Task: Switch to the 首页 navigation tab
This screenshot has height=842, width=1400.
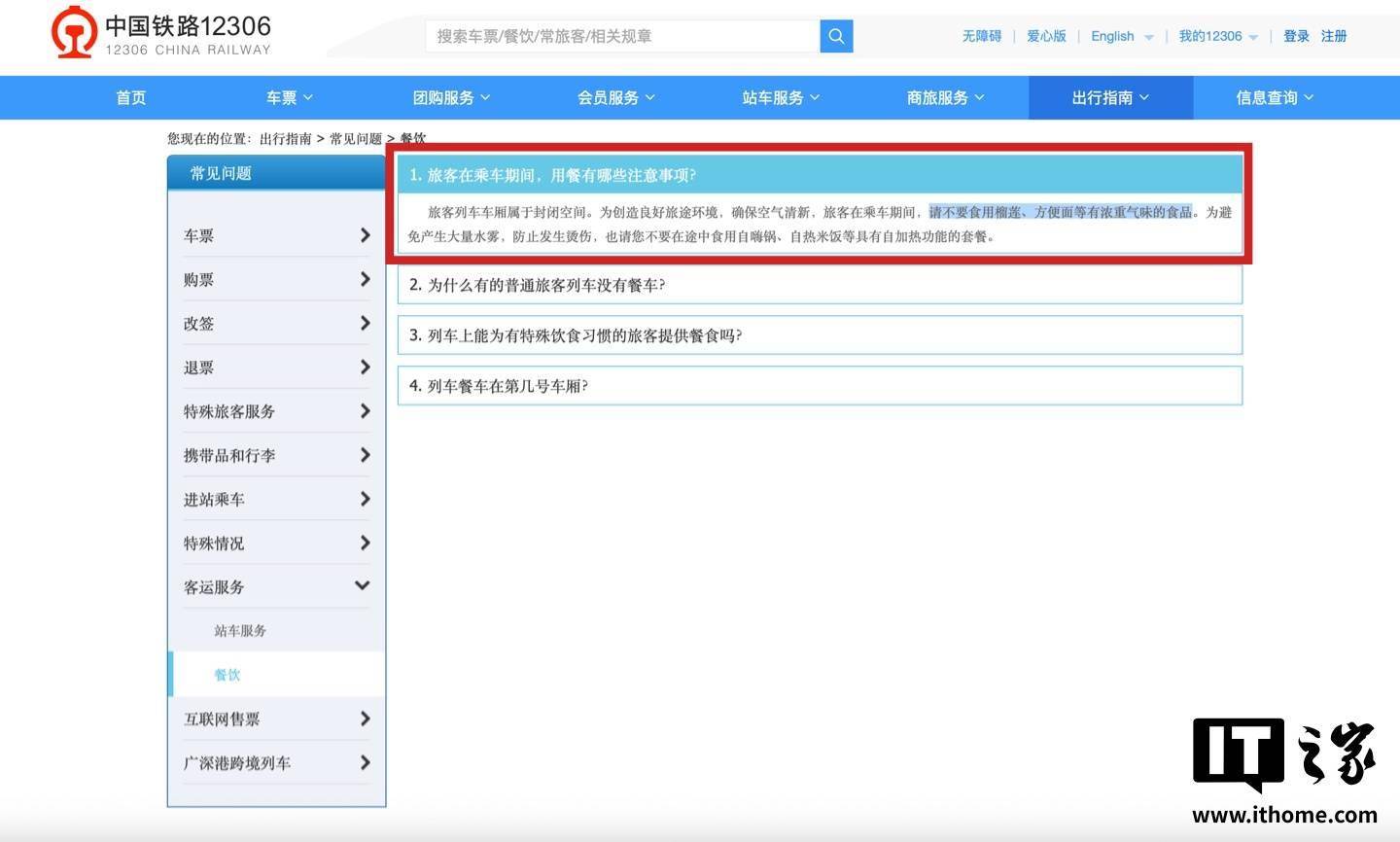Action: 130,97
